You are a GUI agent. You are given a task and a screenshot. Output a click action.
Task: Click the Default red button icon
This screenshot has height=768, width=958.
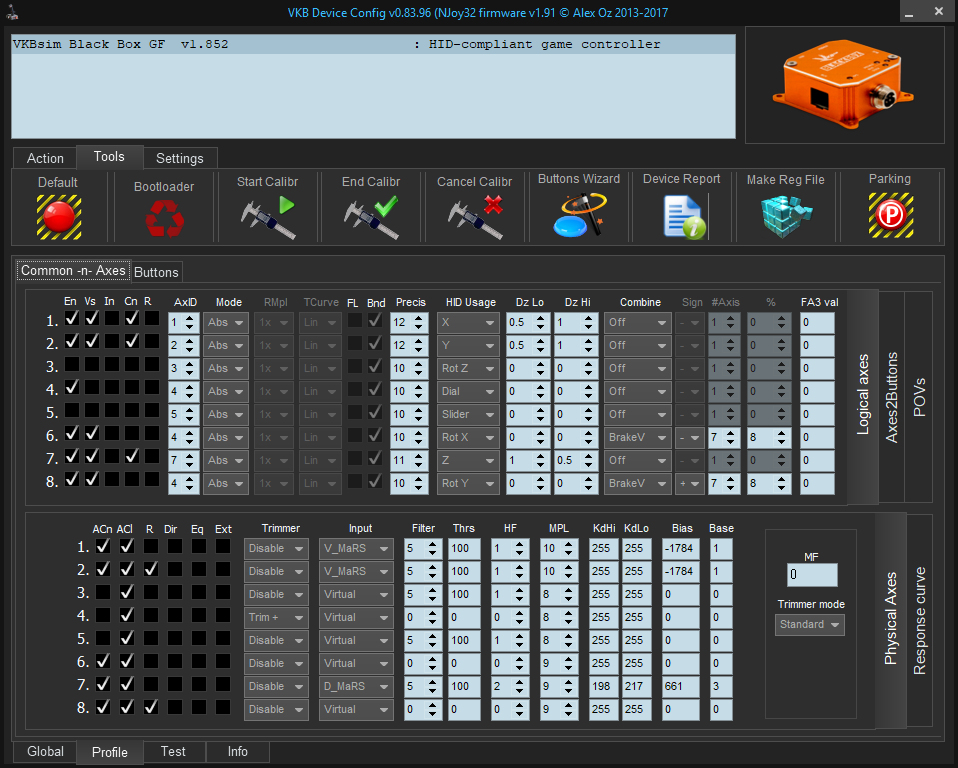(x=59, y=216)
